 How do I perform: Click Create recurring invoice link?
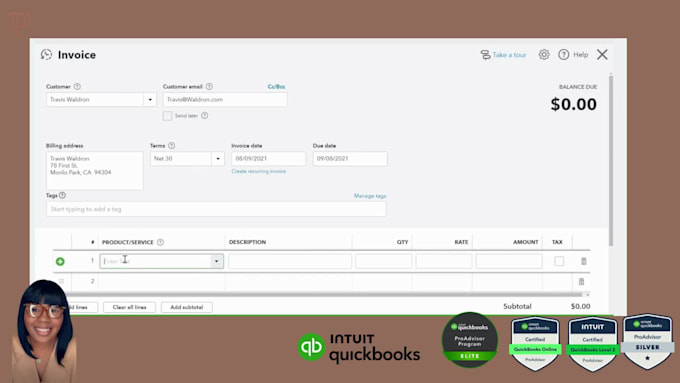coord(258,171)
